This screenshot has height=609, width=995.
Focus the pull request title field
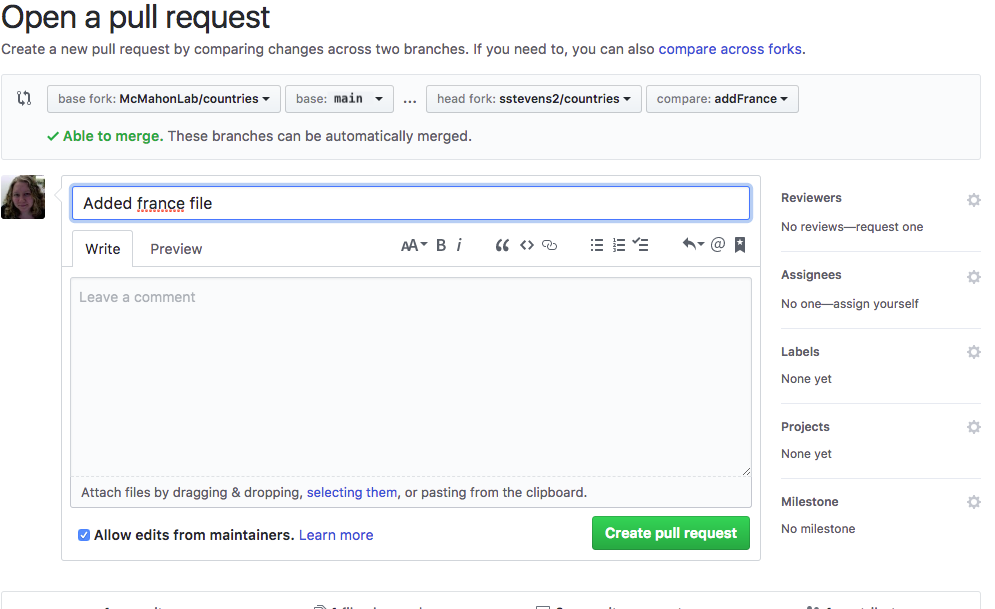point(411,203)
